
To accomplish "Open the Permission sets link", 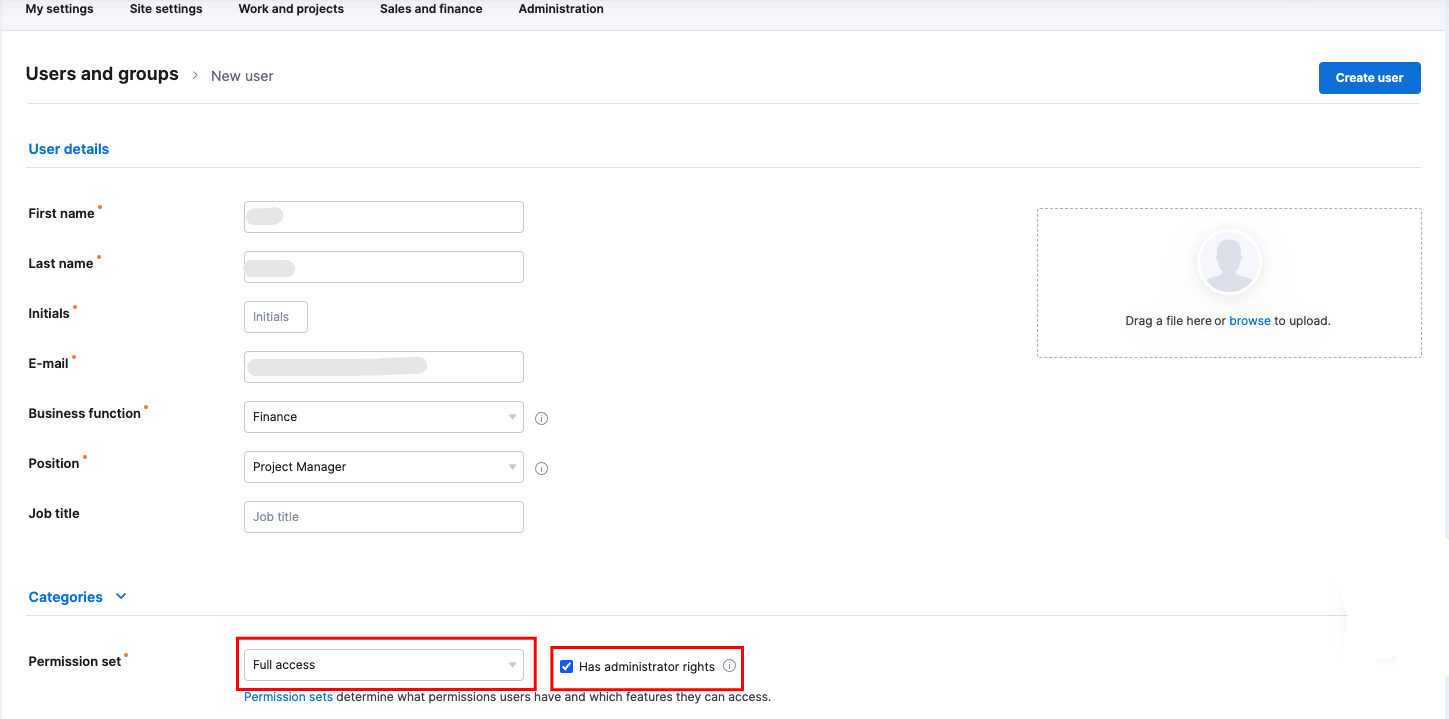I will pos(288,696).
